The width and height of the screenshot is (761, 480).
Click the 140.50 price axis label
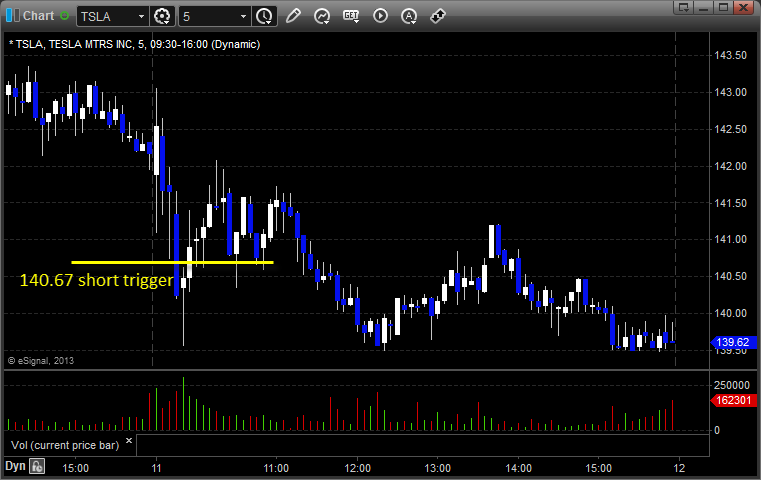tap(730, 276)
